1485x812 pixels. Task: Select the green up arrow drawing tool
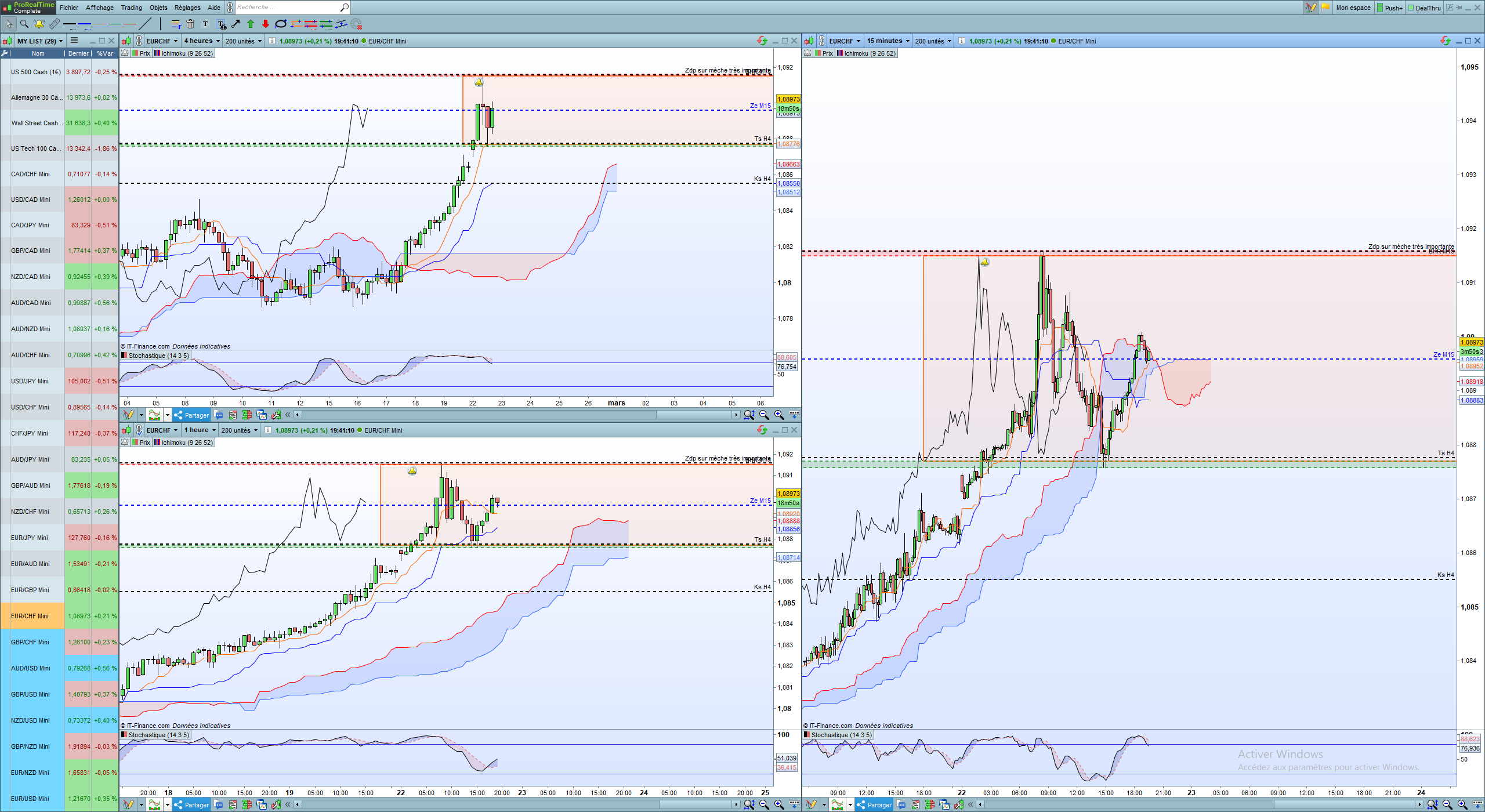pos(251,24)
